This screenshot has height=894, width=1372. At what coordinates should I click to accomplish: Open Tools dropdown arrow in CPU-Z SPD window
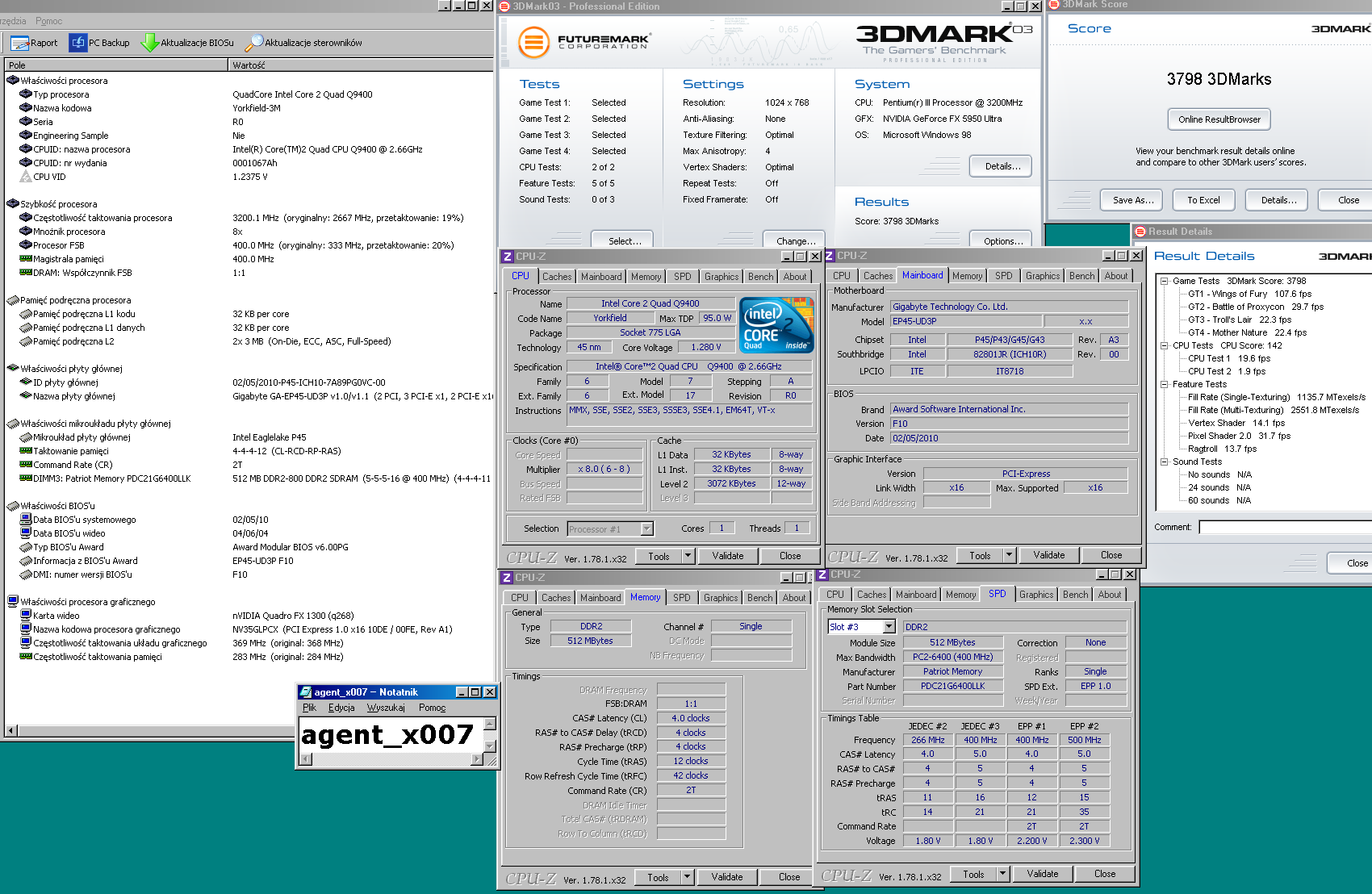pos(1003,874)
